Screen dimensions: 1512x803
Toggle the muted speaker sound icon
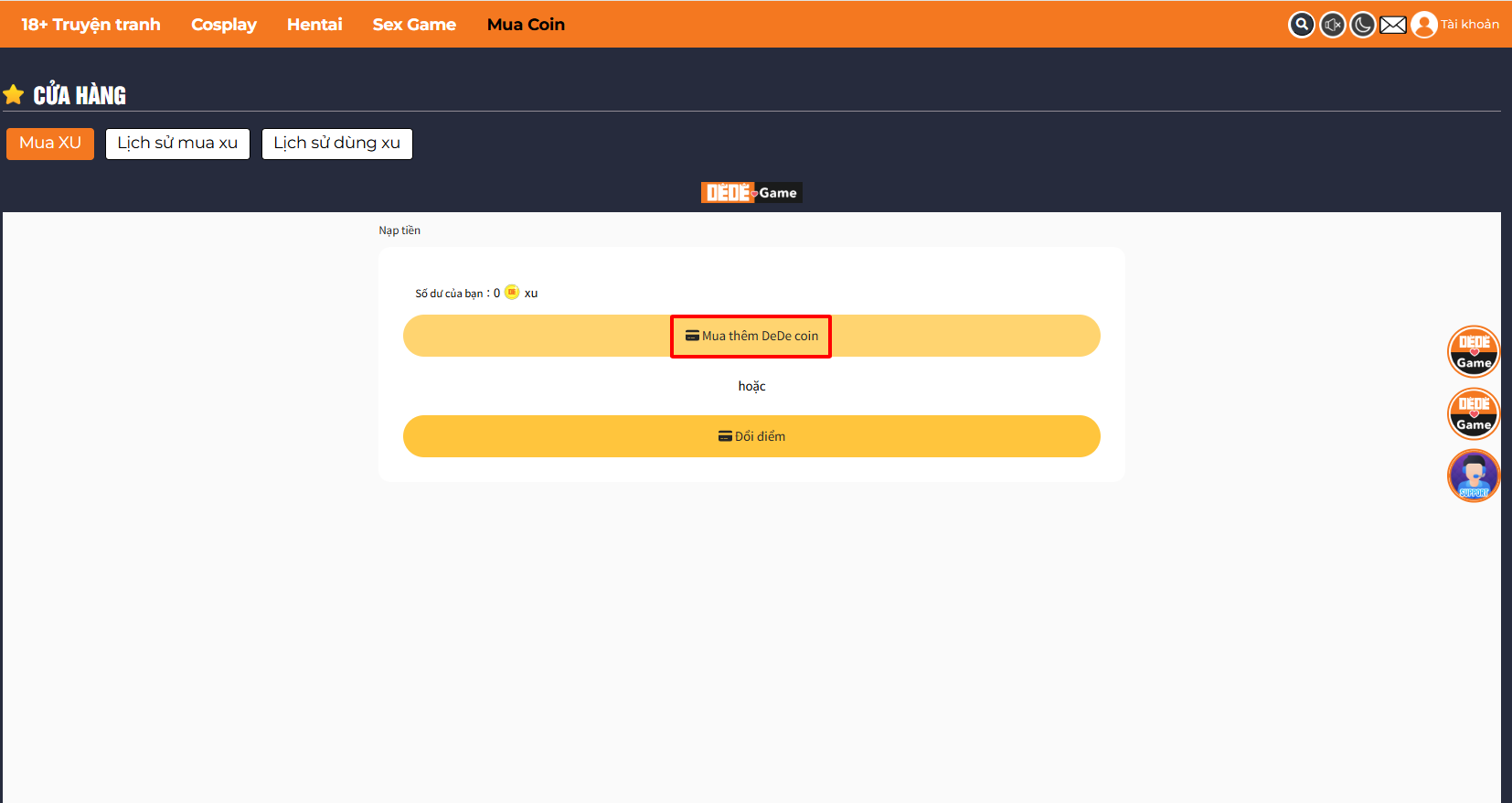pyautogui.click(x=1333, y=25)
